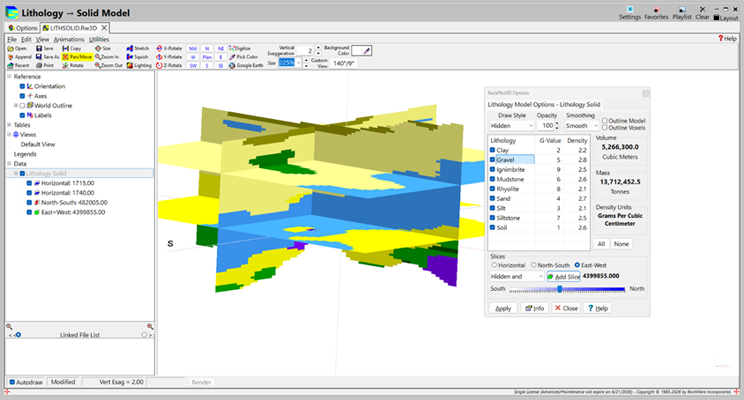Click the Custom View angle field
The width and height of the screenshot is (744, 400).
(x=344, y=64)
